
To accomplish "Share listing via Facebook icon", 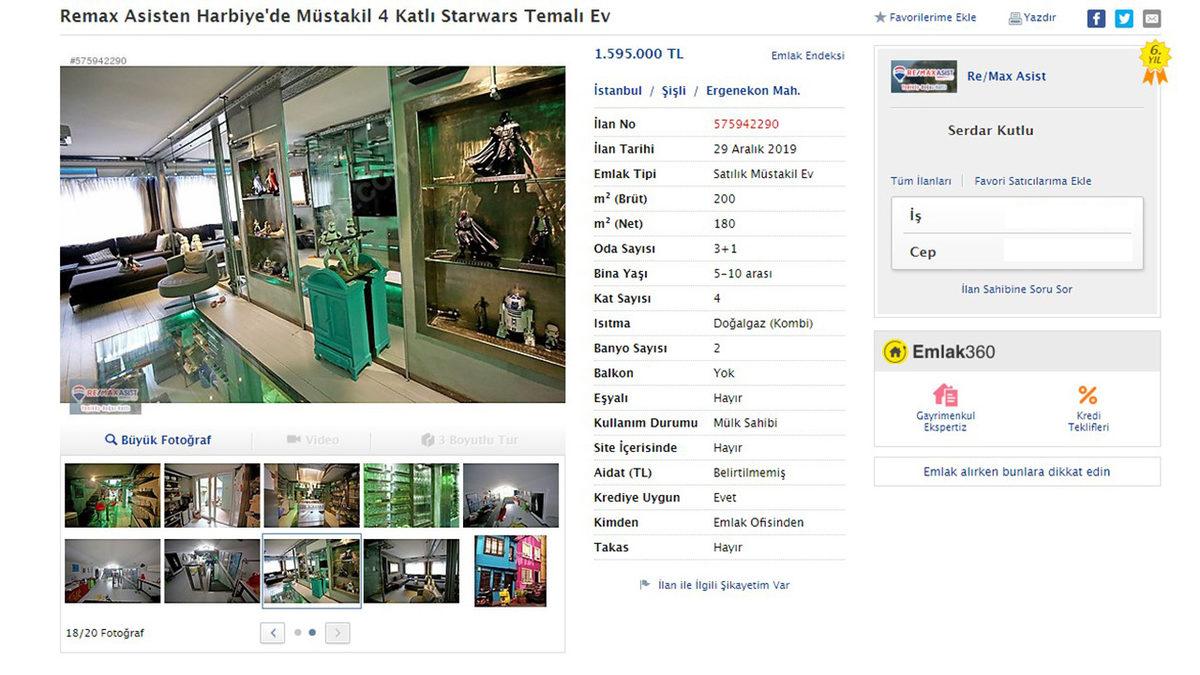I will click(x=1096, y=18).
